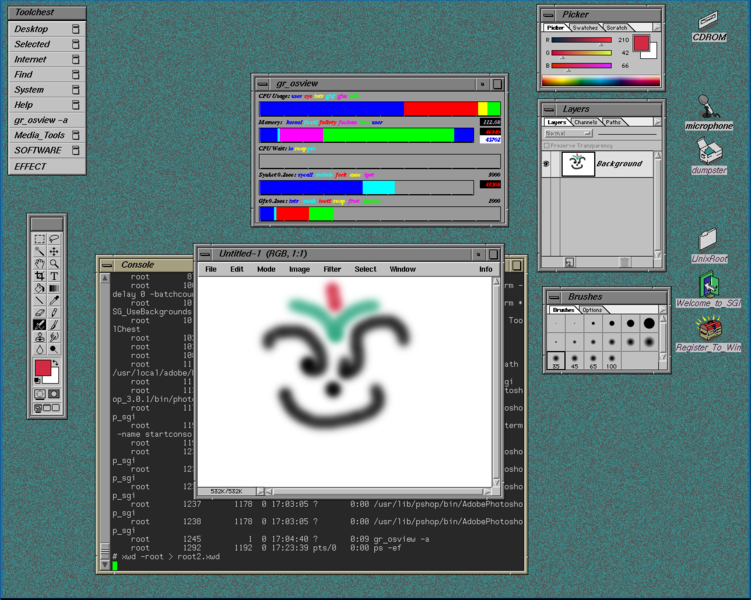Open the Select menu
The height and width of the screenshot is (600, 751).
[x=365, y=269]
